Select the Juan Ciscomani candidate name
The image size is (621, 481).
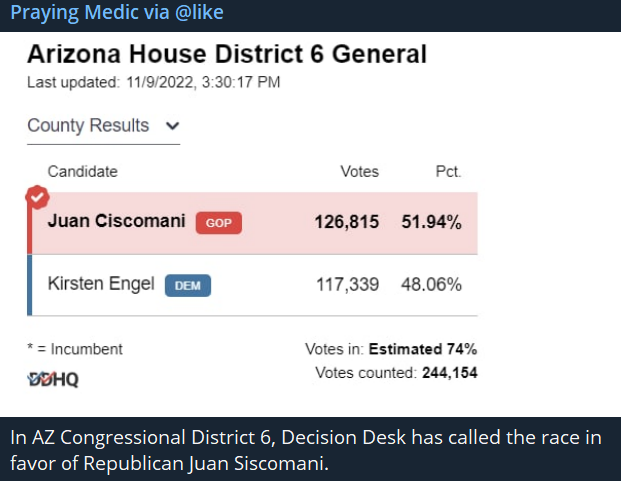tap(116, 222)
